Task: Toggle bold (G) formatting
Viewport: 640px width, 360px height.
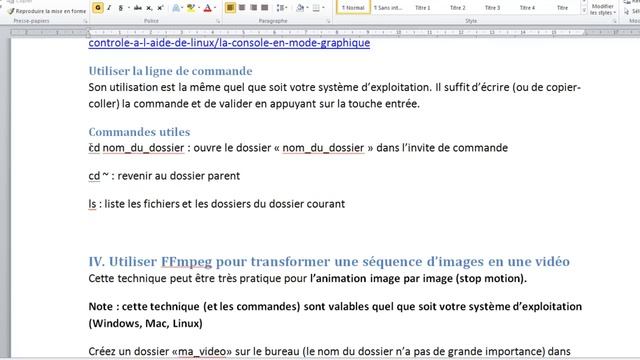Action: tap(98, 8)
